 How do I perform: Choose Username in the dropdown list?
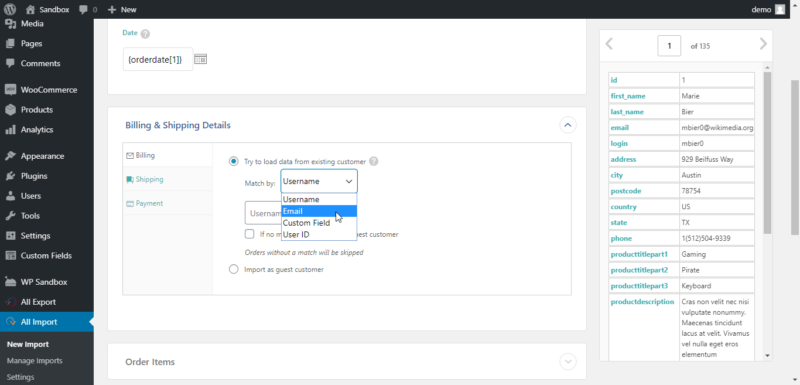pyautogui.click(x=319, y=199)
